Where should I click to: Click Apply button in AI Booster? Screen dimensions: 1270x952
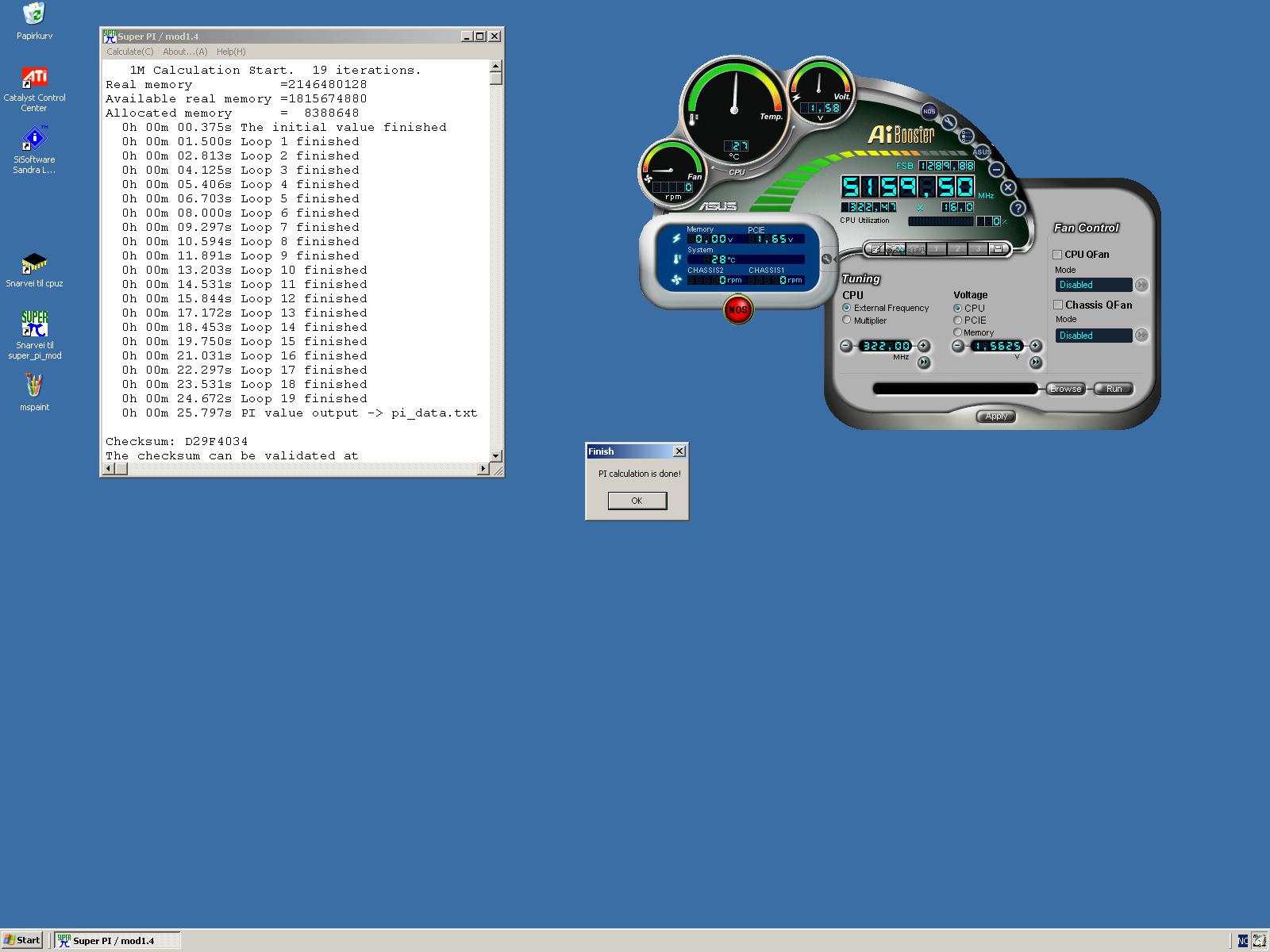pyautogui.click(x=996, y=416)
